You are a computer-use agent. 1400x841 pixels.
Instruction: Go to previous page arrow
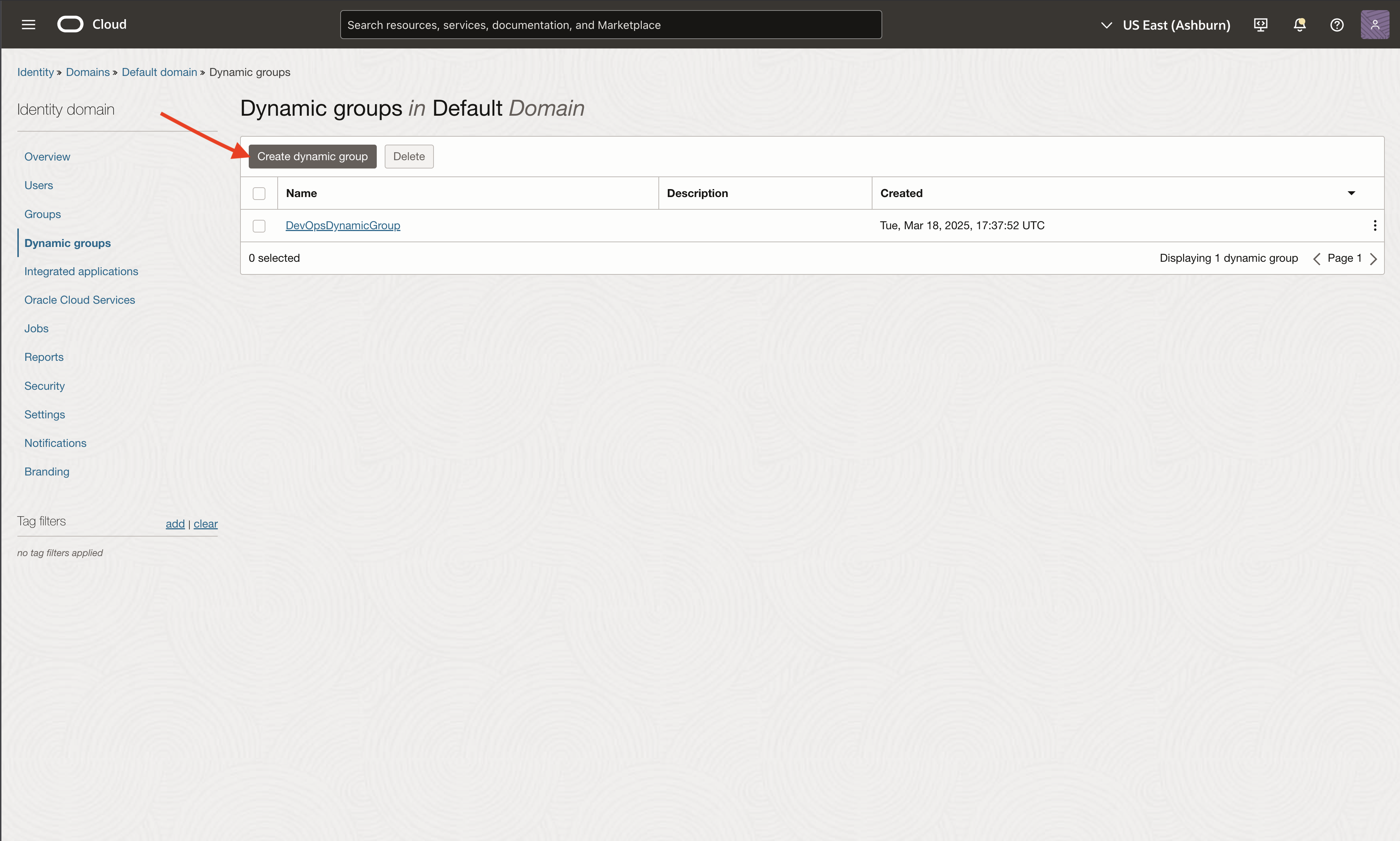tap(1317, 259)
